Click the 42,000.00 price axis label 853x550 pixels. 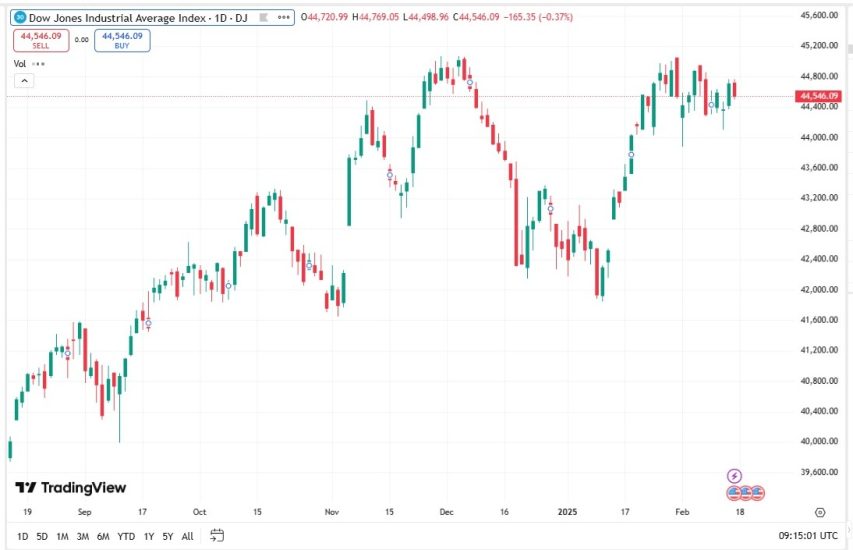(819, 289)
